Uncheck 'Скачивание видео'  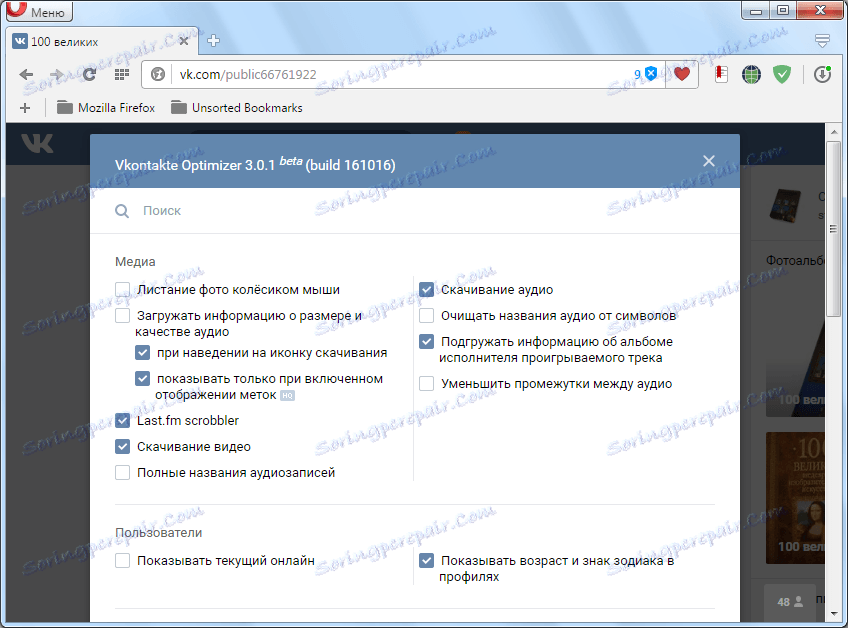click(x=123, y=446)
